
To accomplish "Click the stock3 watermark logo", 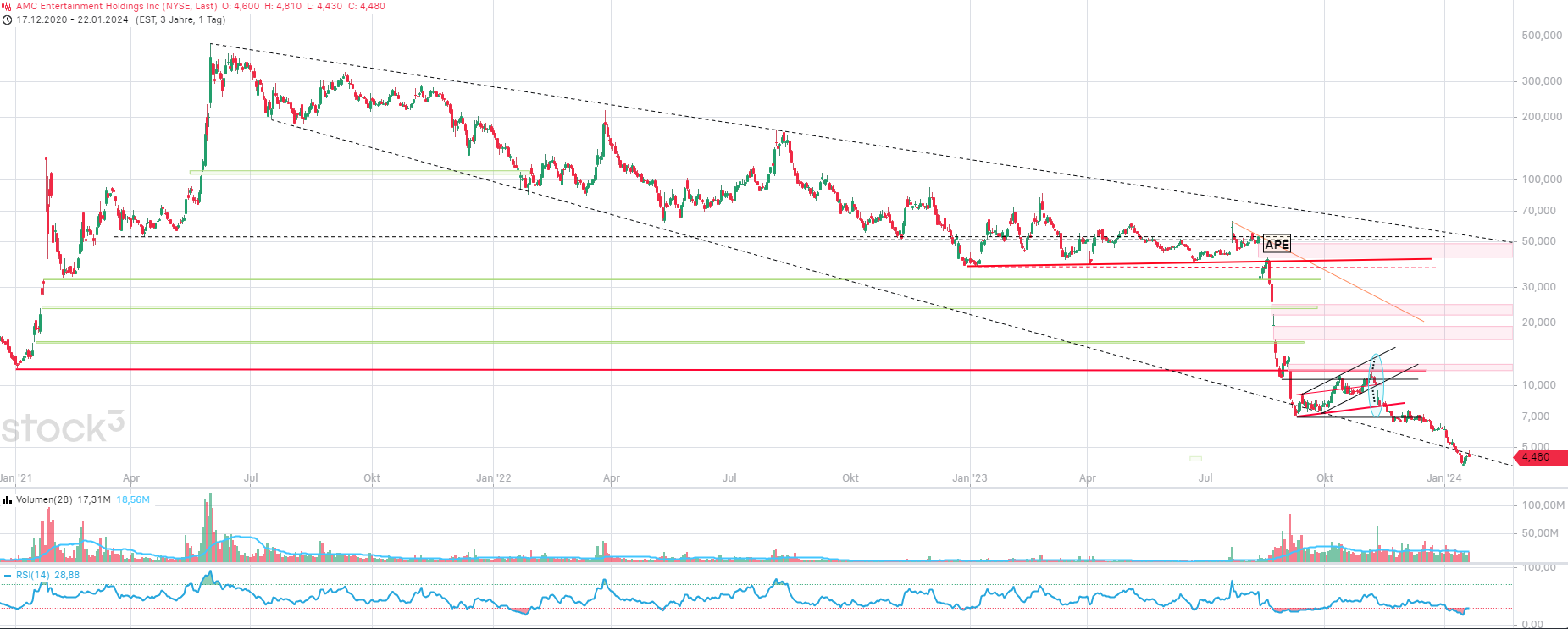I will pos(62,428).
